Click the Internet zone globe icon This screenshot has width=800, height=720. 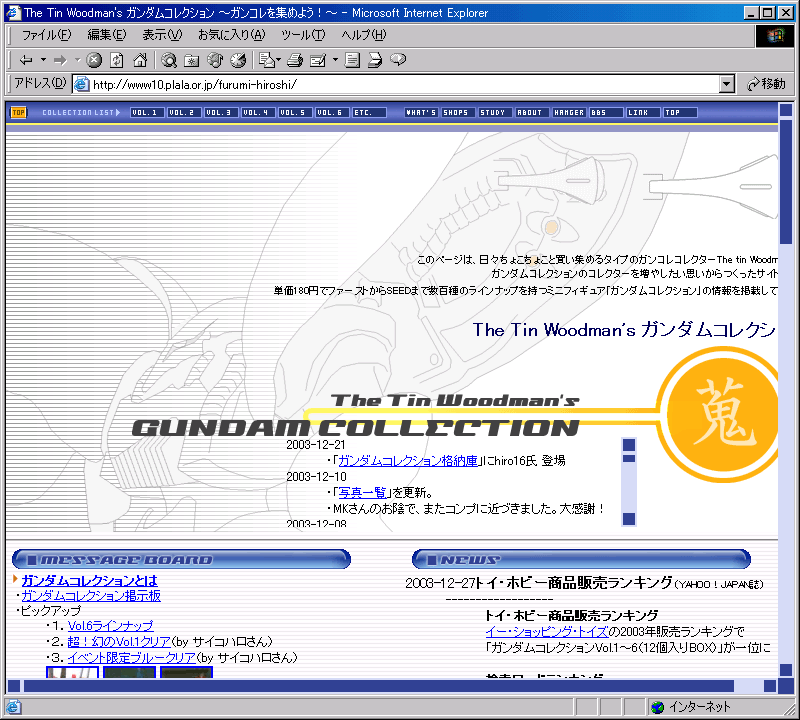click(x=658, y=707)
